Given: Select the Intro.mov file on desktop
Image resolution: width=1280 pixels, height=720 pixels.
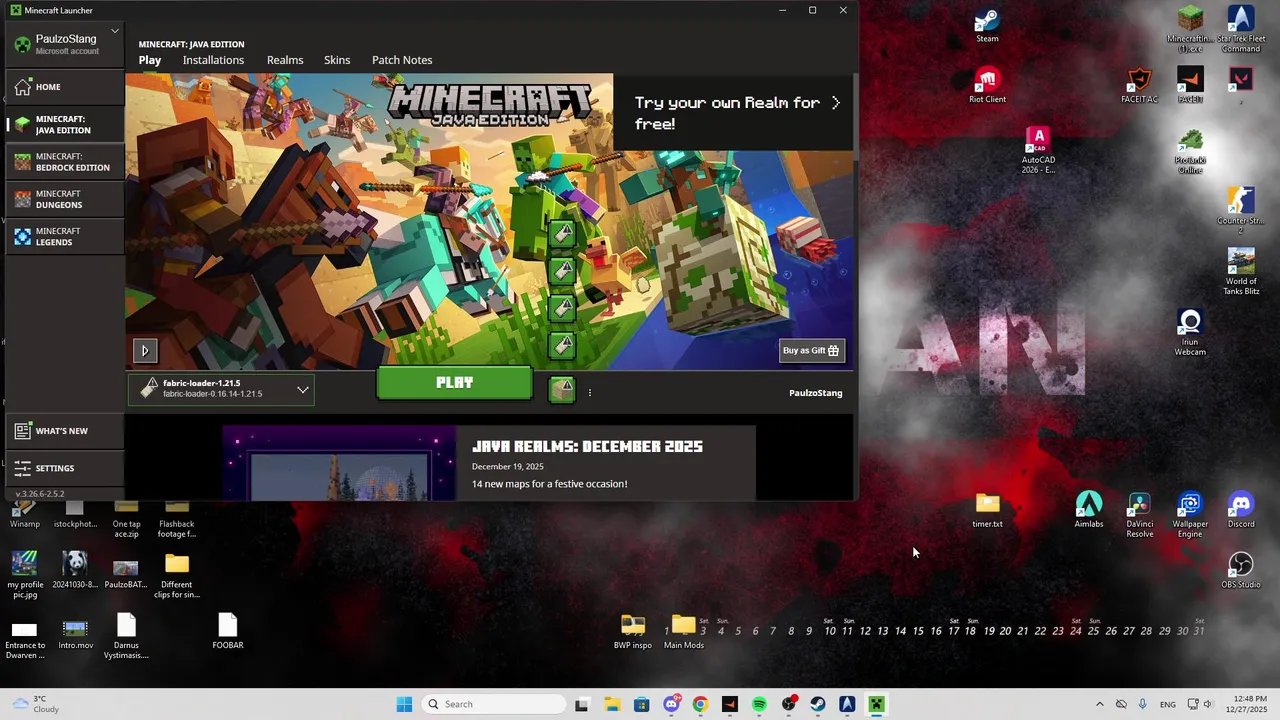Looking at the screenshot, I should tap(75, 632).
